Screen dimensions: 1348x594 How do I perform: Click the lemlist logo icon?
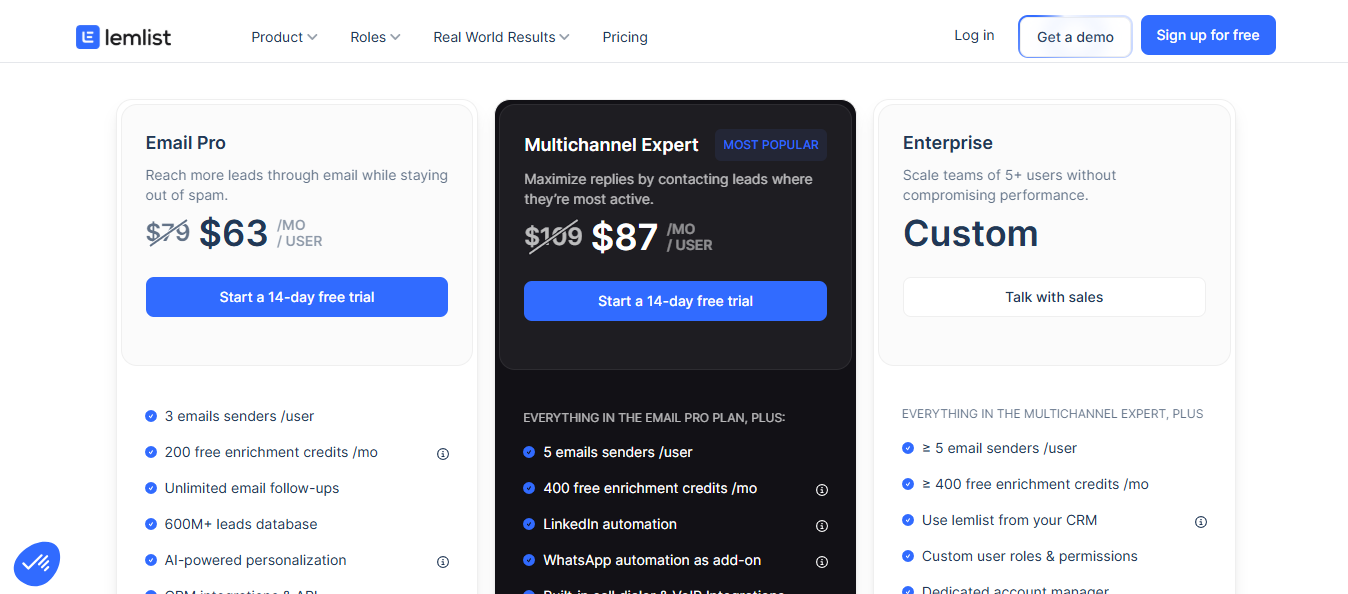point(88,36)
